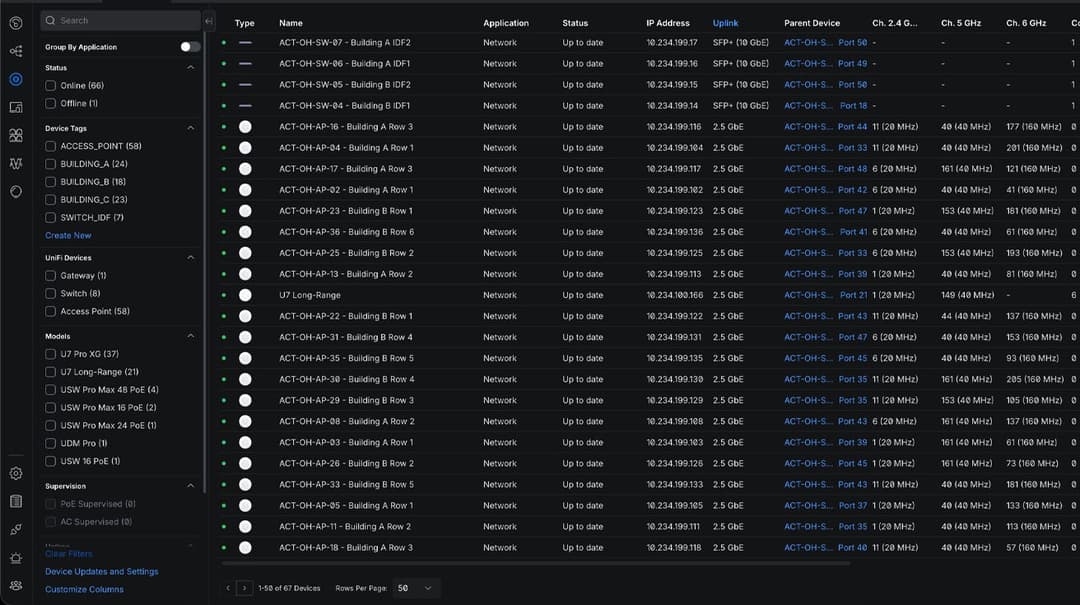Open the Port Manager sidebar icon
Viewport: 1080px width, 605px height.
tap(16, 135)
